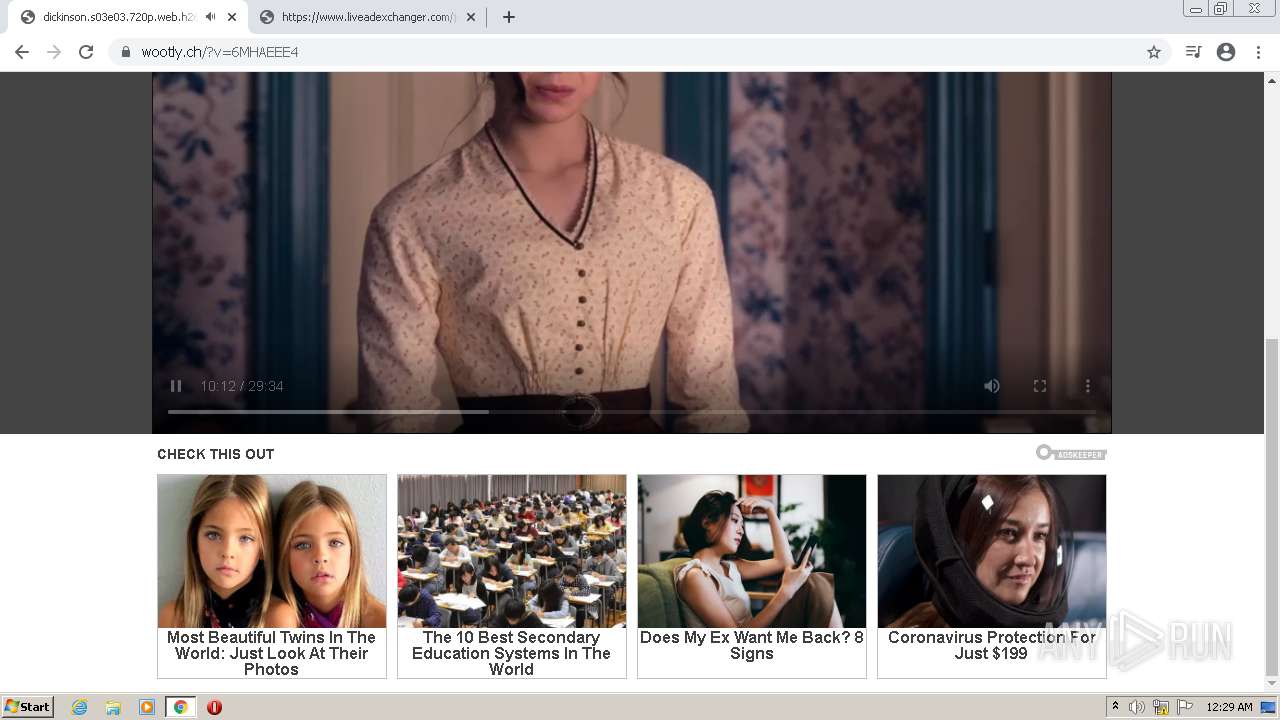Click the Adskeeper logo
Viewport: 1280px width, 720px height.
coord(1071,453)
